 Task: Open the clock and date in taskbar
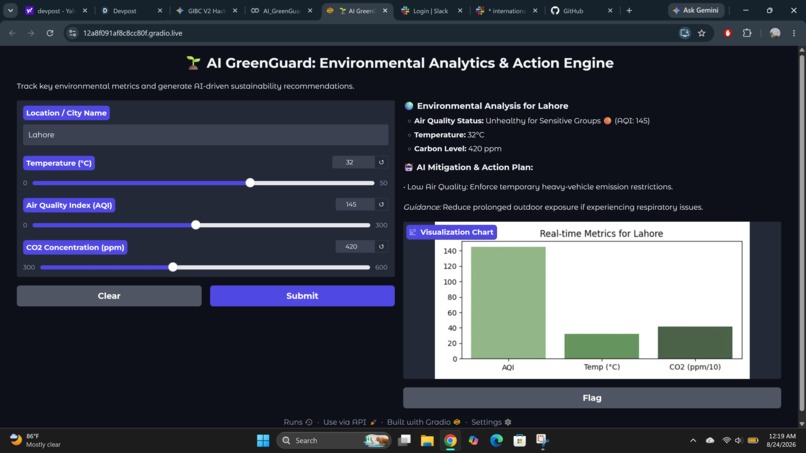click(x=781, y=440)
